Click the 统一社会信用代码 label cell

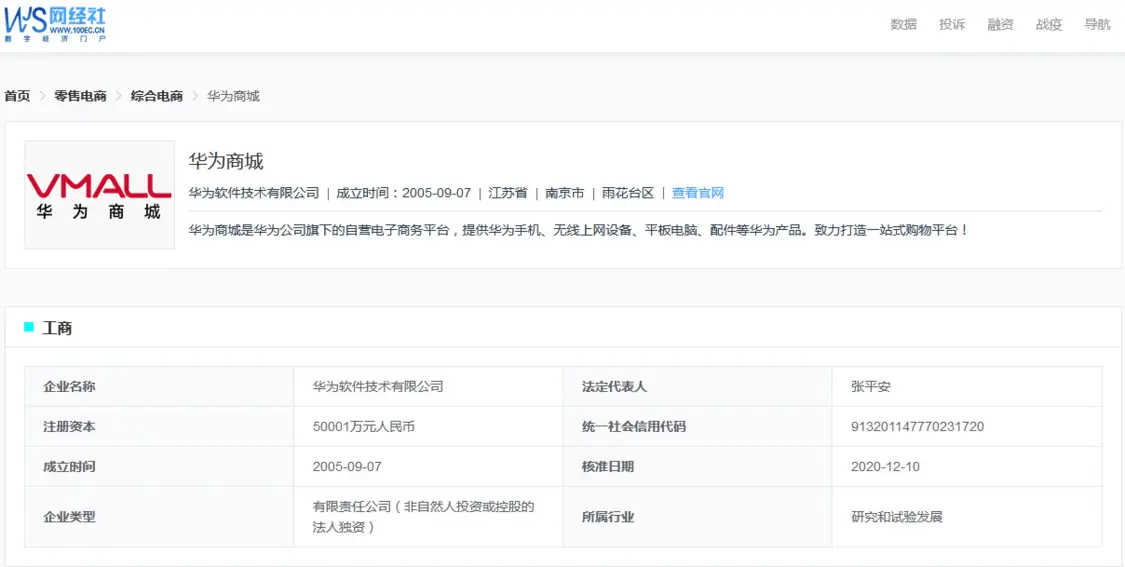(x=697, y=427)
